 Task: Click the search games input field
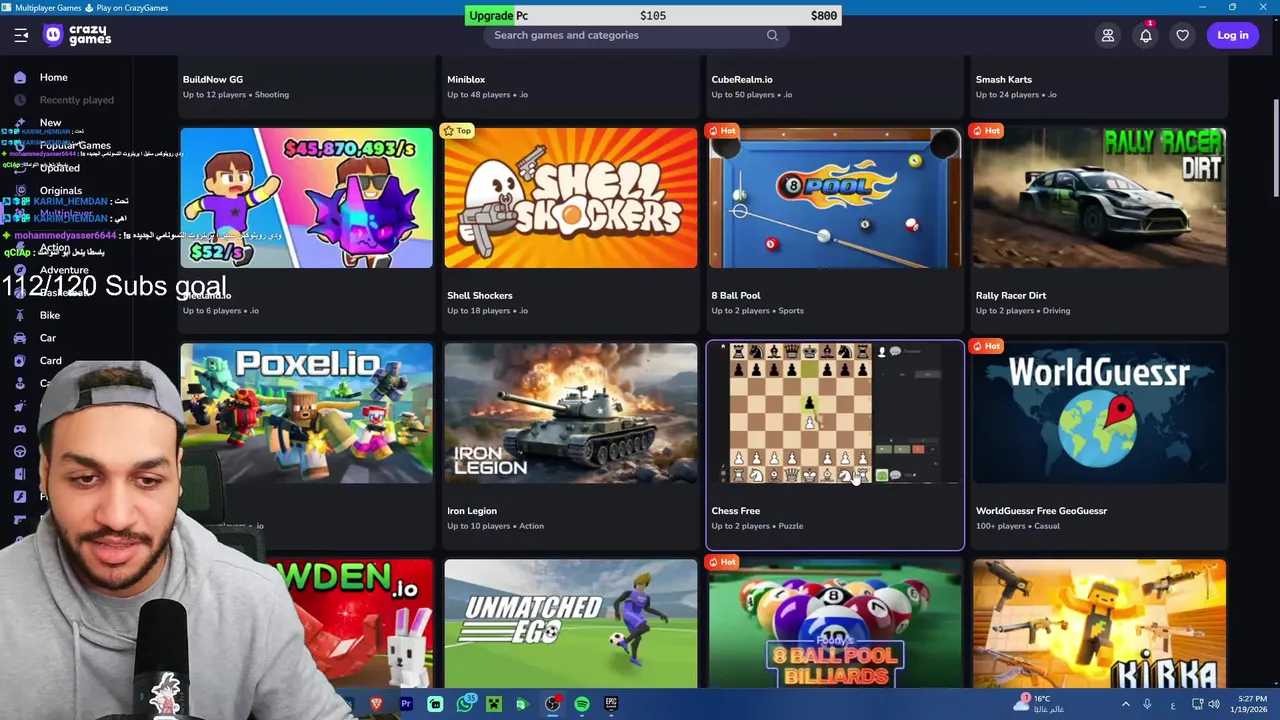635,35
